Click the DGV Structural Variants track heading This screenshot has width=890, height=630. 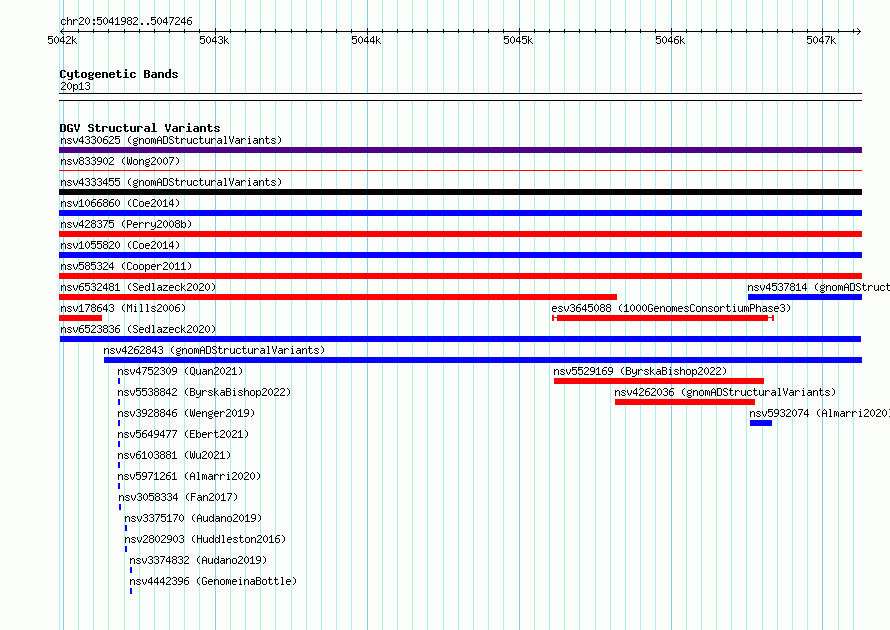[x=140, y=128]
